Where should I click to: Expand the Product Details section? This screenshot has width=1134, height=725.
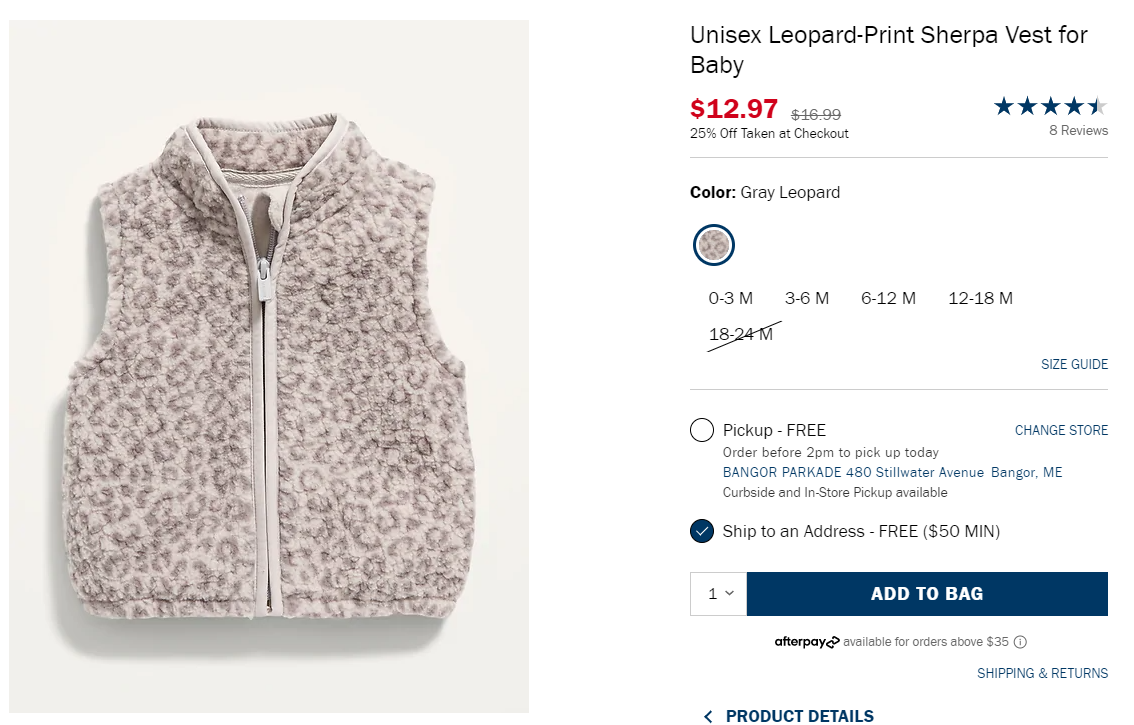799,716
